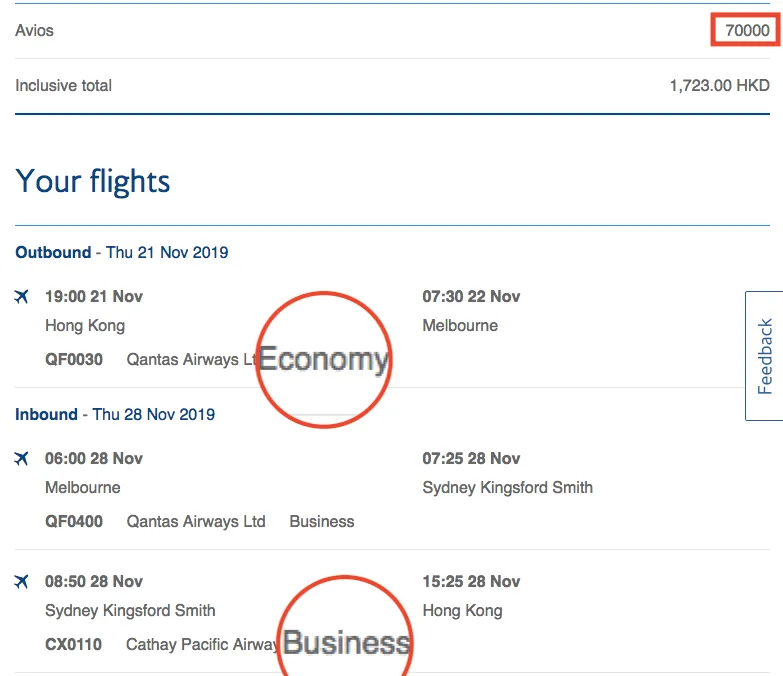Image resolution: width=783 pixels, height=676 pixels.
Task: Click the Business cabin label for QF0400
Action: [x=322, y=522]
